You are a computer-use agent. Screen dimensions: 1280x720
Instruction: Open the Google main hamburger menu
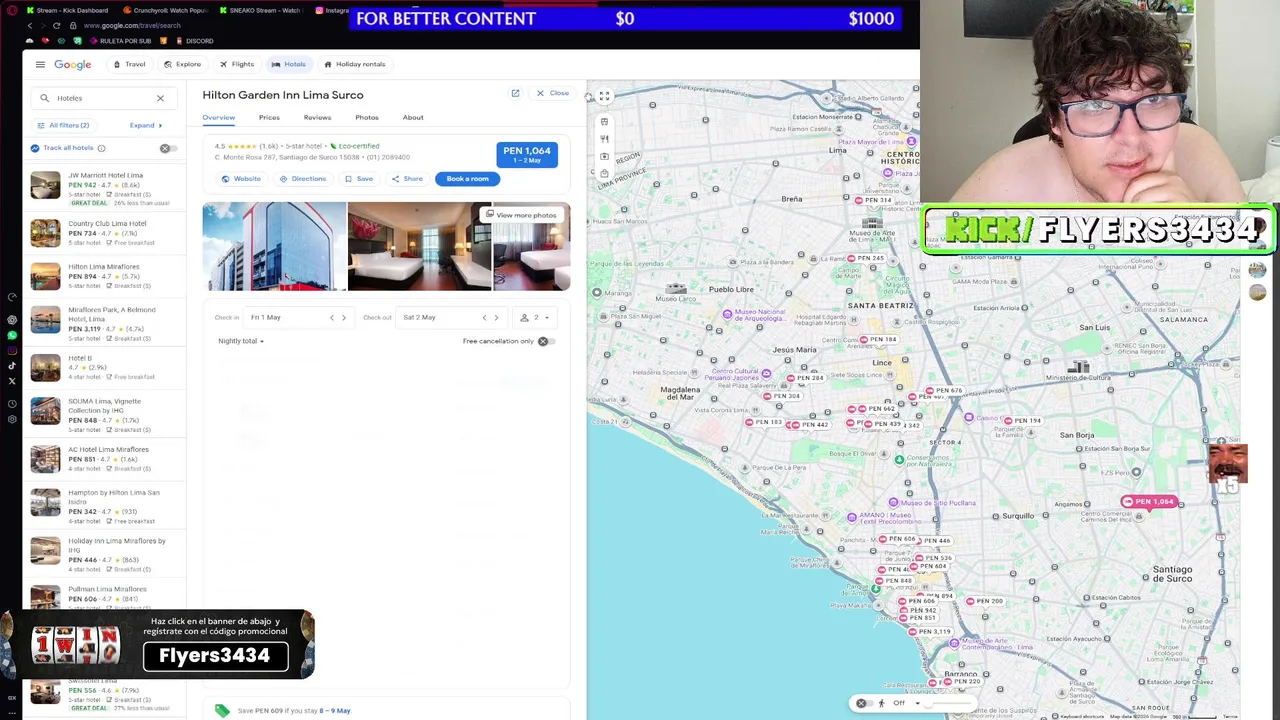(40, 64)
